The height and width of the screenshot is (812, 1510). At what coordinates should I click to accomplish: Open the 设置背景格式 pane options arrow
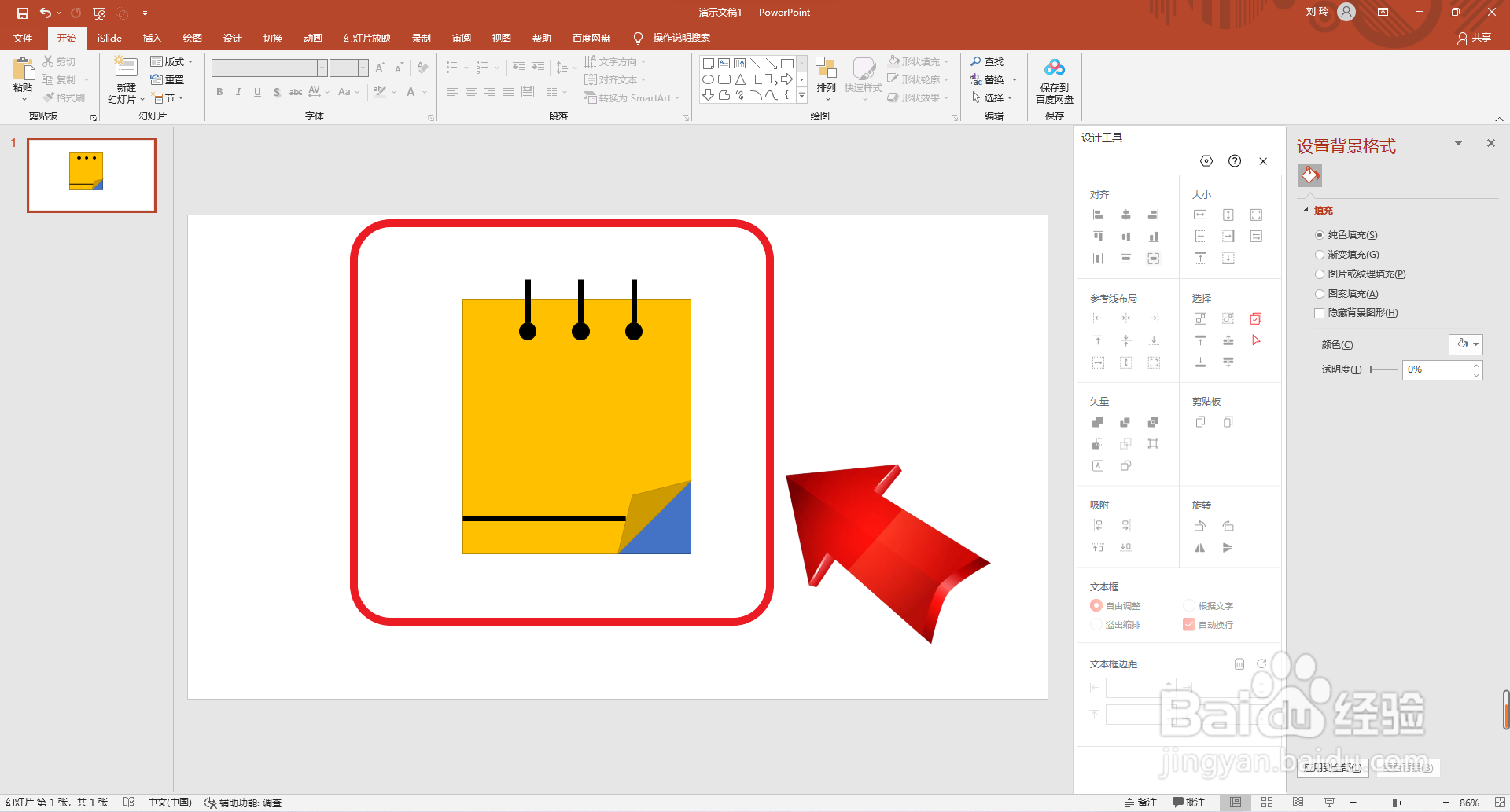point(1458,143)
